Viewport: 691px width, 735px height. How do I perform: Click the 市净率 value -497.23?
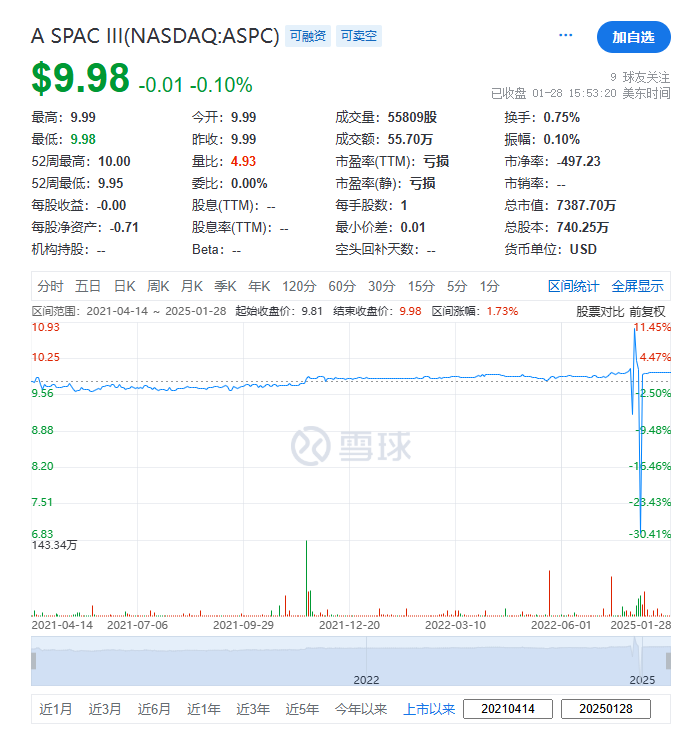(x=578, y=161)
